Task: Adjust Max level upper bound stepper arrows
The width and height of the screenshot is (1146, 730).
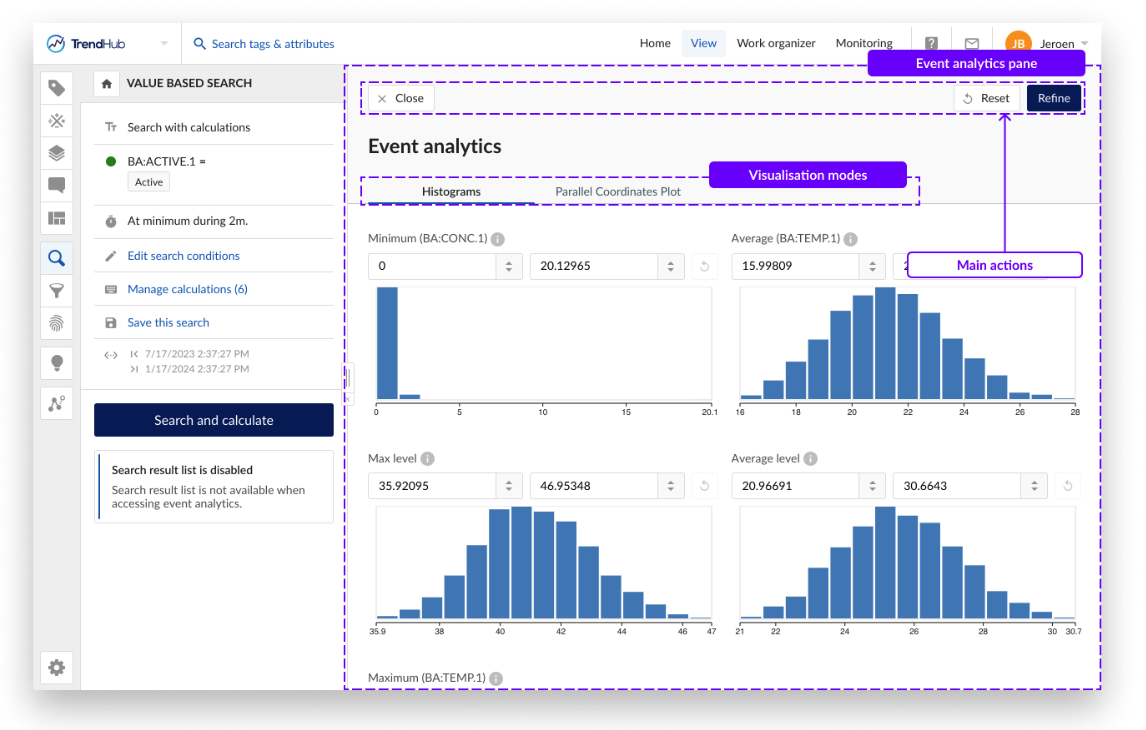Action: point(670,486)
